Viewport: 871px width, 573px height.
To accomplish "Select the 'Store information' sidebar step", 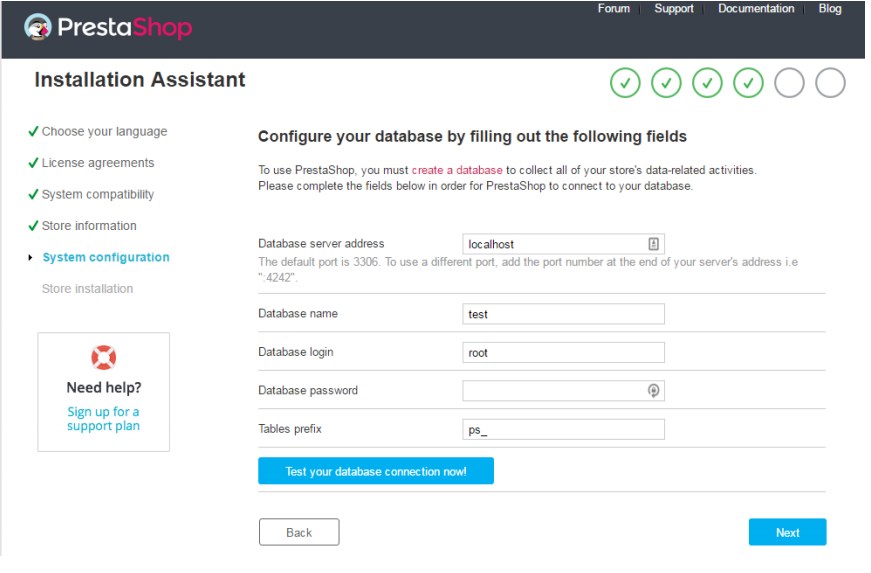I will (x=89, y=226).
